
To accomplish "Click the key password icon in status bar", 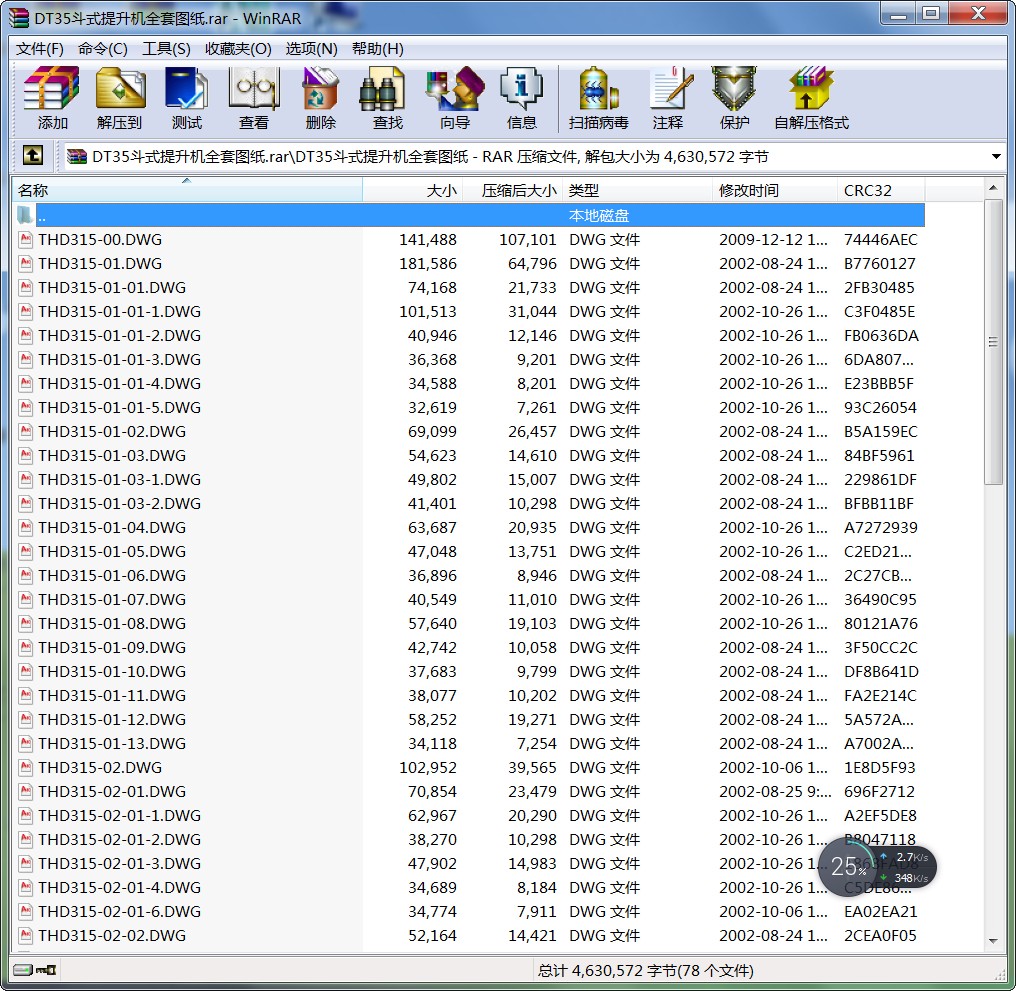I will coord(46,970).
